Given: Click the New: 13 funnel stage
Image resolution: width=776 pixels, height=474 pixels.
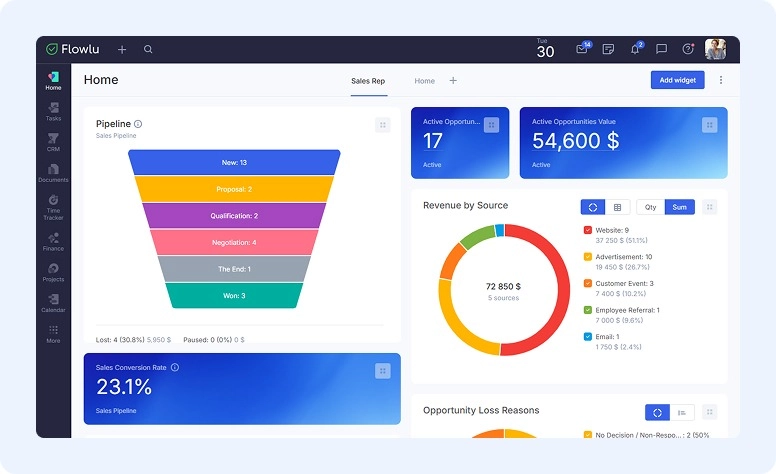Looking at the screenshot, I should [234, 162].
